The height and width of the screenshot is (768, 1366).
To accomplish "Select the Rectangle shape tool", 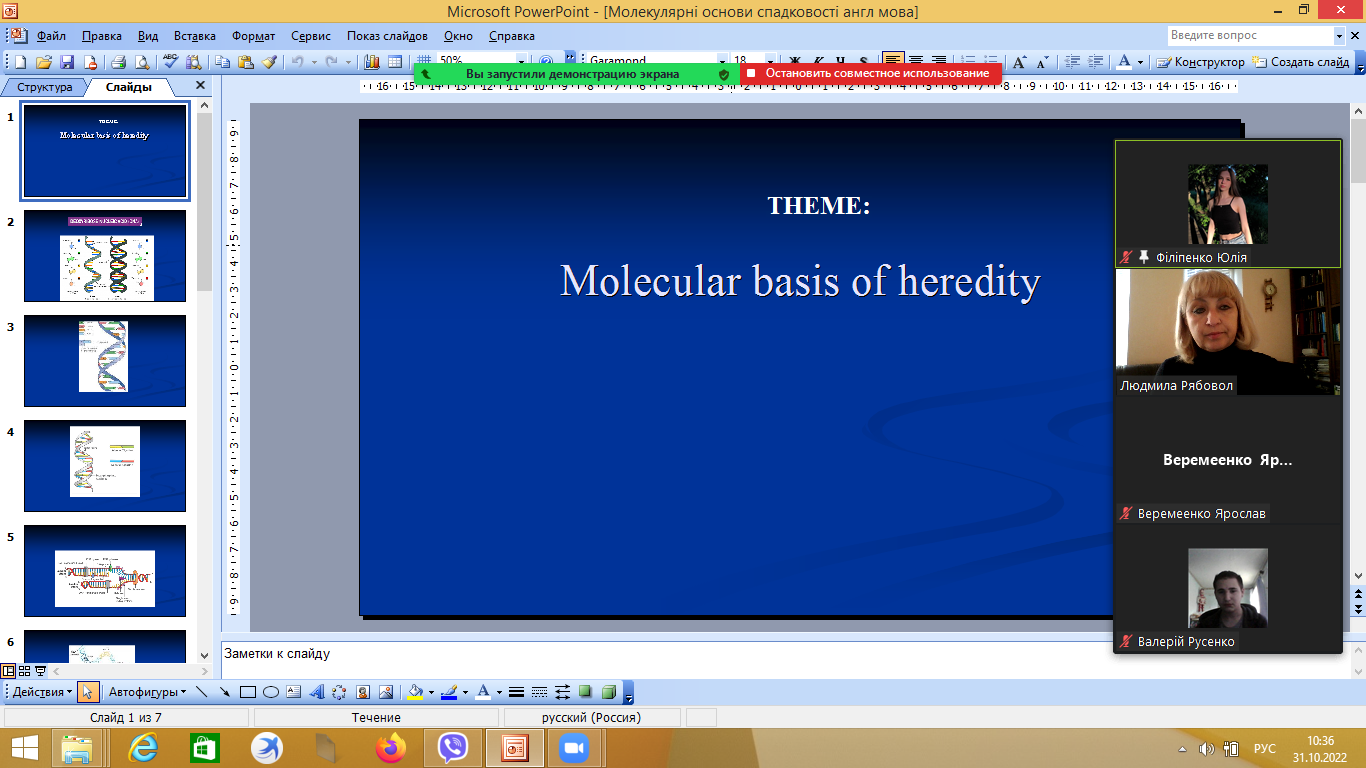I will [248, 692].
